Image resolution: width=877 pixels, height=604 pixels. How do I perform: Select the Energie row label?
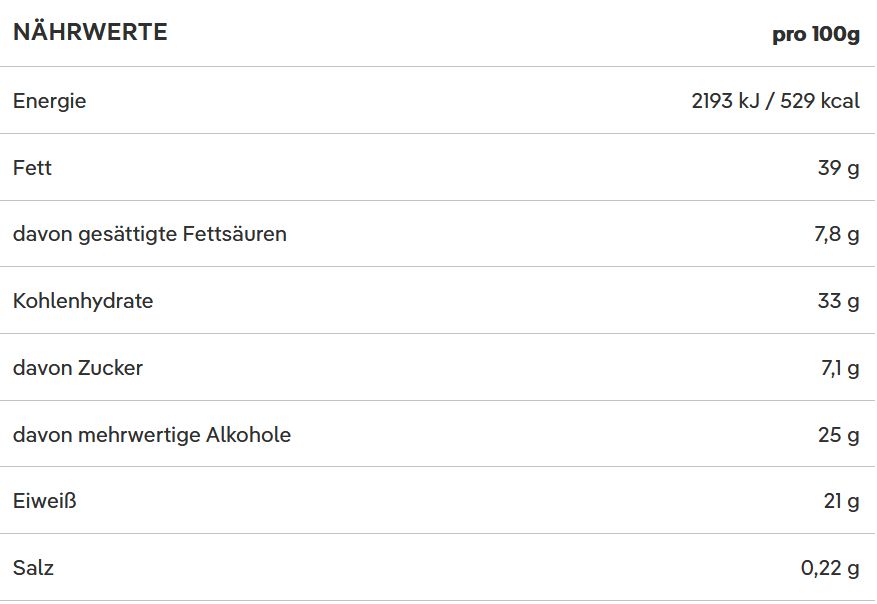click(x=49, y=101)
